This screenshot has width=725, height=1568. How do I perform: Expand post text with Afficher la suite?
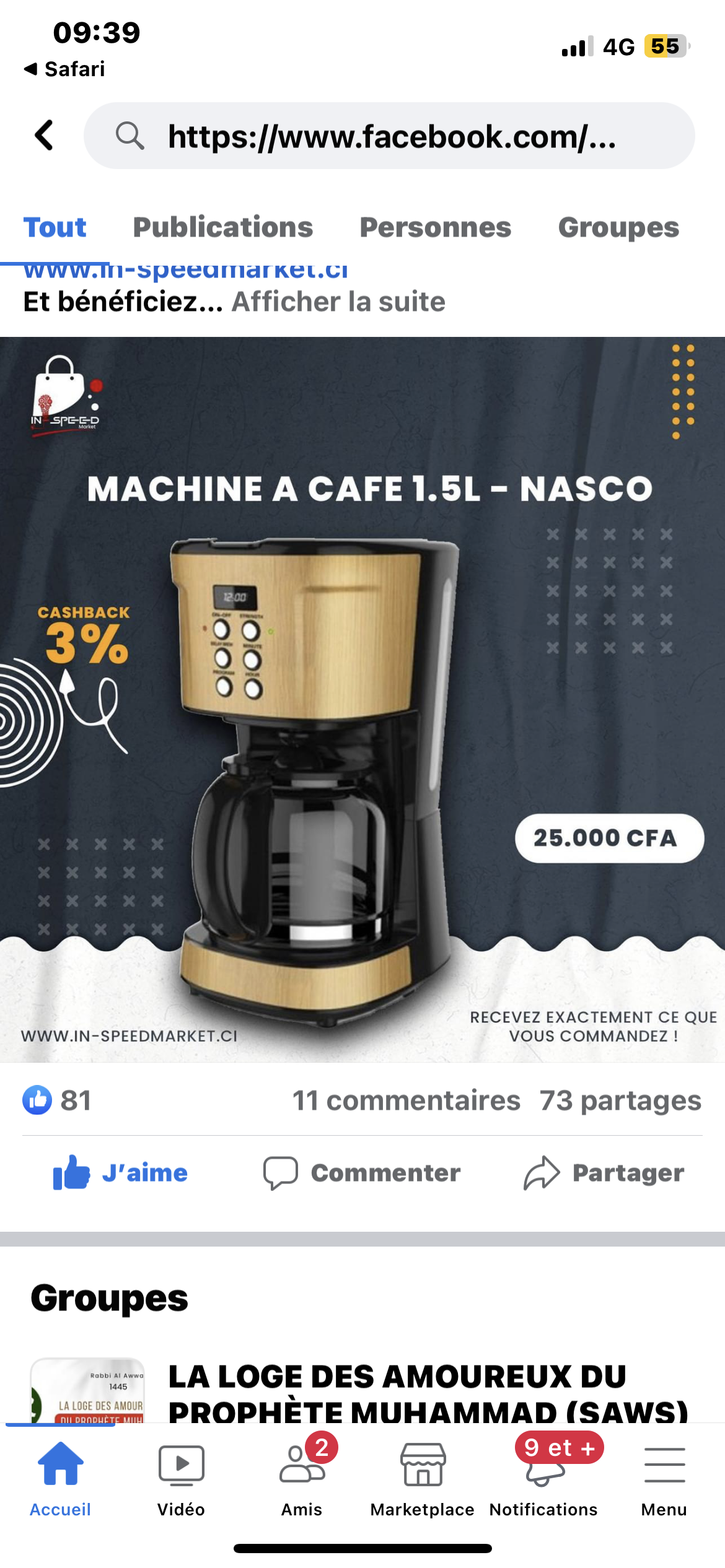coord(338,302)
